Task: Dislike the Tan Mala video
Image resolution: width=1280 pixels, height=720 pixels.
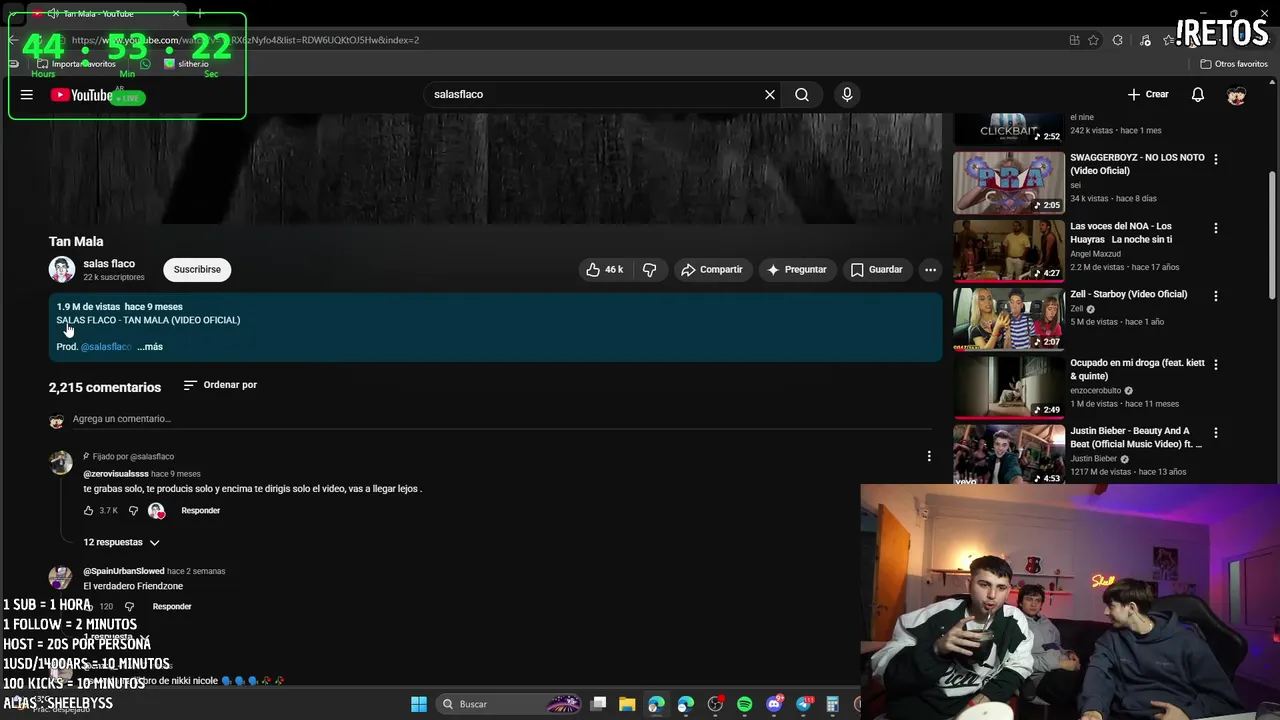Action: pos(649,269)
